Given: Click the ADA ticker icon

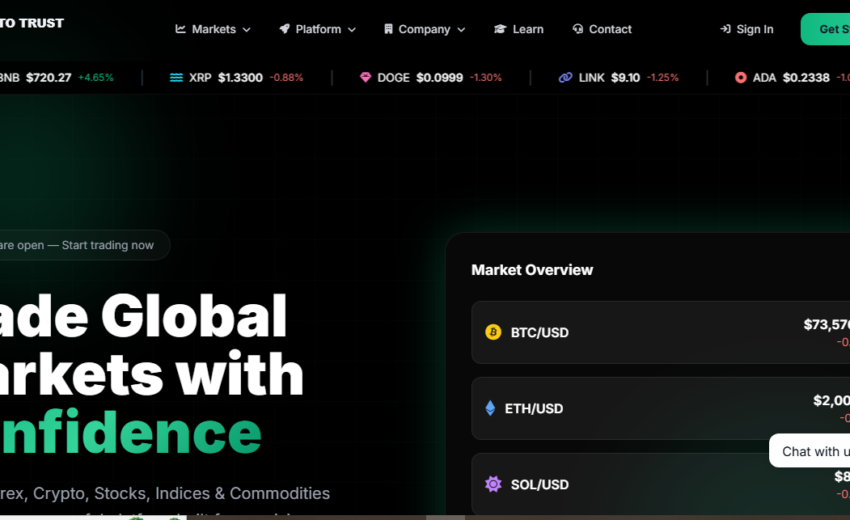Looking at the screenshot, I should [740, 78].
